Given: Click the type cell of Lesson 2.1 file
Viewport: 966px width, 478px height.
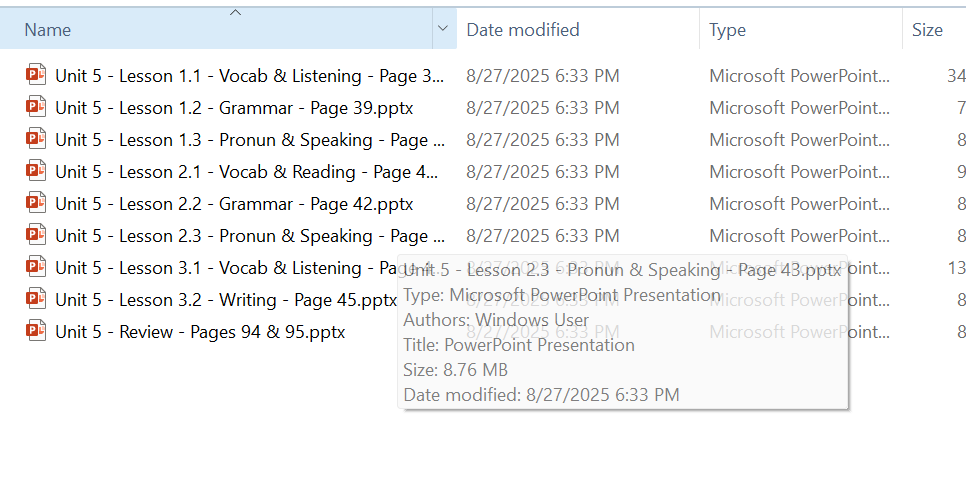Looking at the screenshot, I should tap(799, 172).
